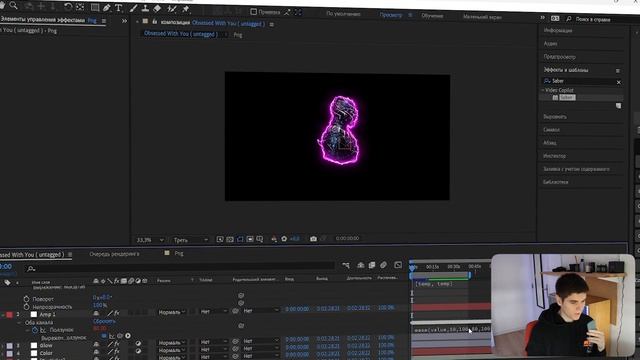Image resolution: width=640 pixels, height=360 pixels.
Task: Click the search help magnifier icon
Action: tap(569, 19)
